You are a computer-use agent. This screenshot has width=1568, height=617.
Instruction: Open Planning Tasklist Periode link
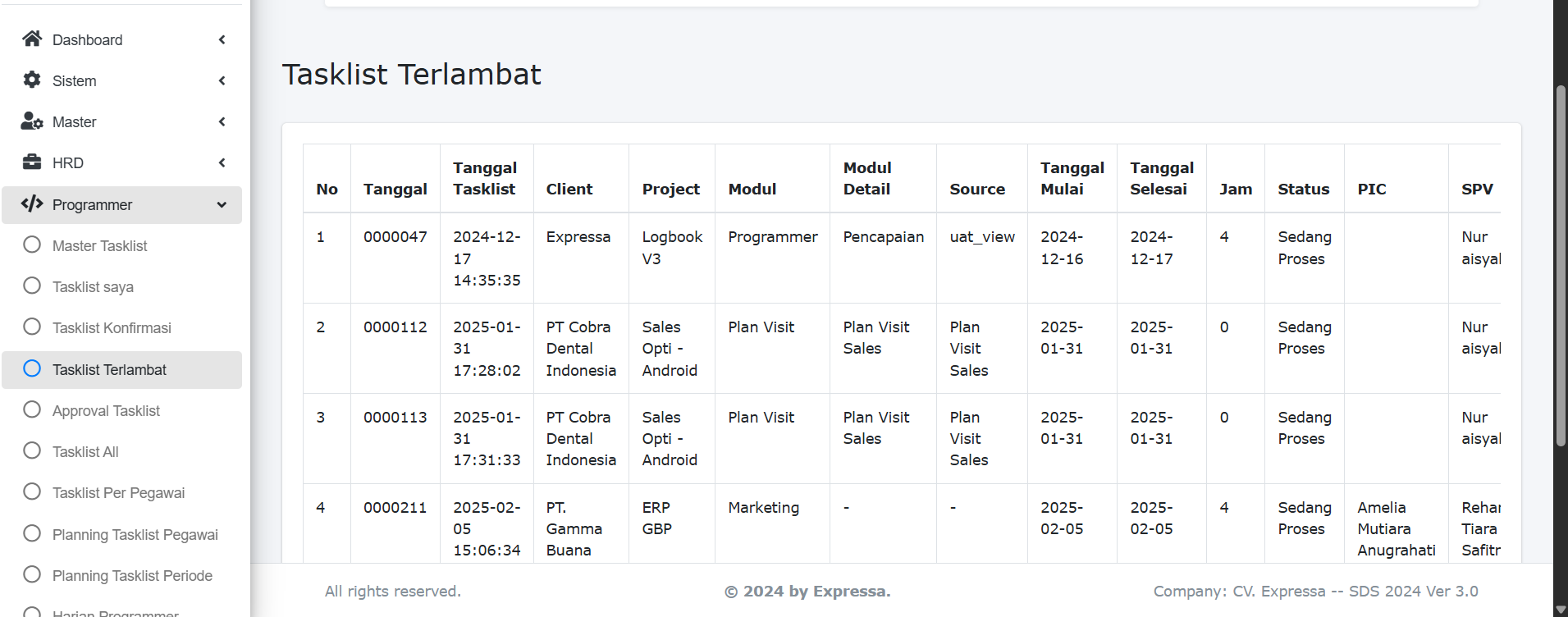tap(132, 576)
